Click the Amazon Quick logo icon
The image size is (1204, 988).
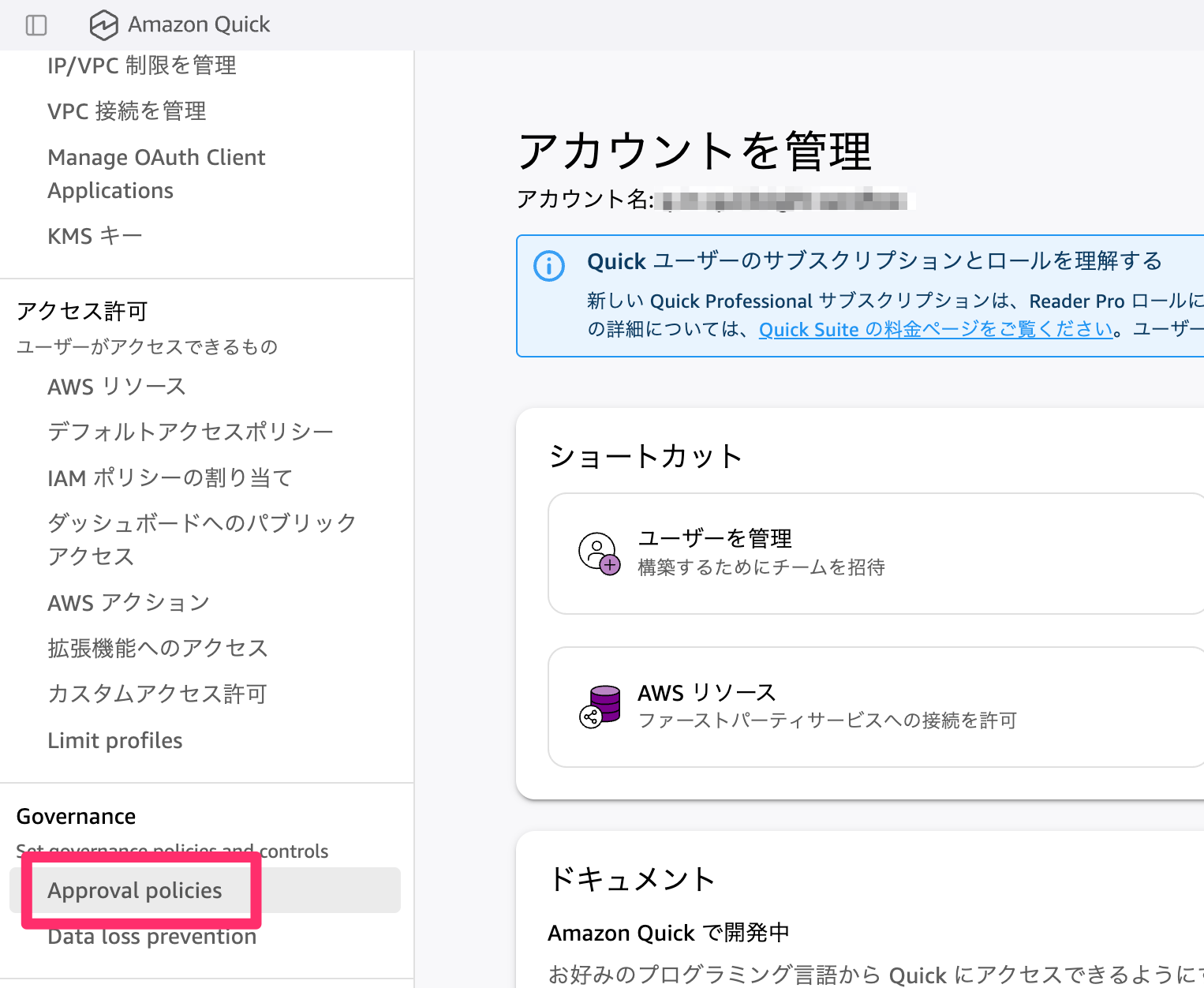coord(103,25)
